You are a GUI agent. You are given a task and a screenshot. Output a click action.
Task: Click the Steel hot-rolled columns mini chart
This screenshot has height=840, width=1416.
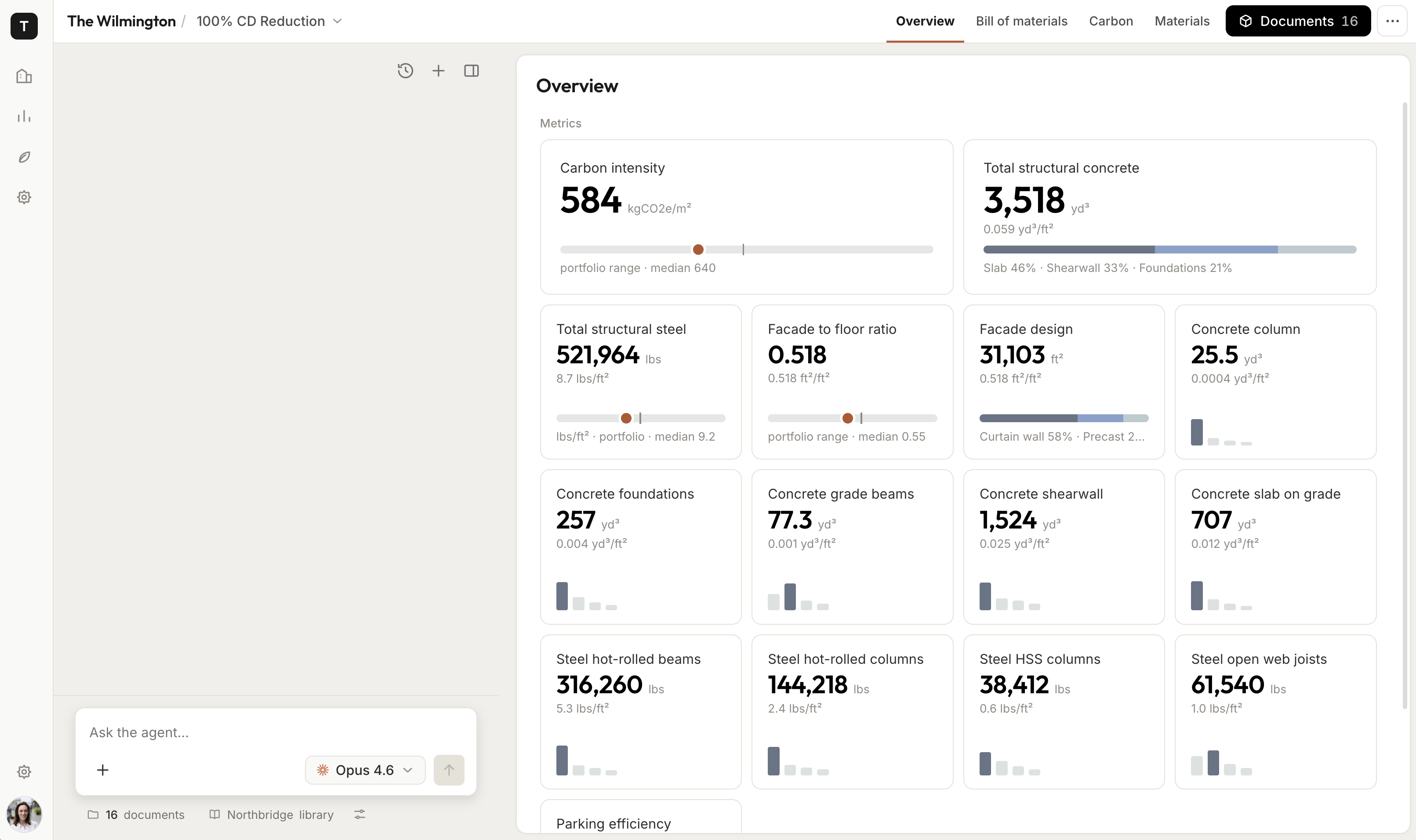tap(798, 761)
